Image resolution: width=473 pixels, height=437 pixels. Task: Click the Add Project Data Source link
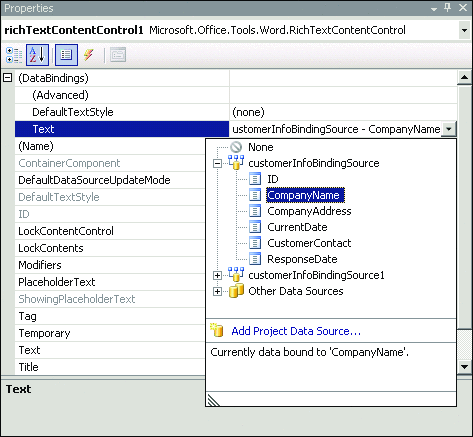296,331
